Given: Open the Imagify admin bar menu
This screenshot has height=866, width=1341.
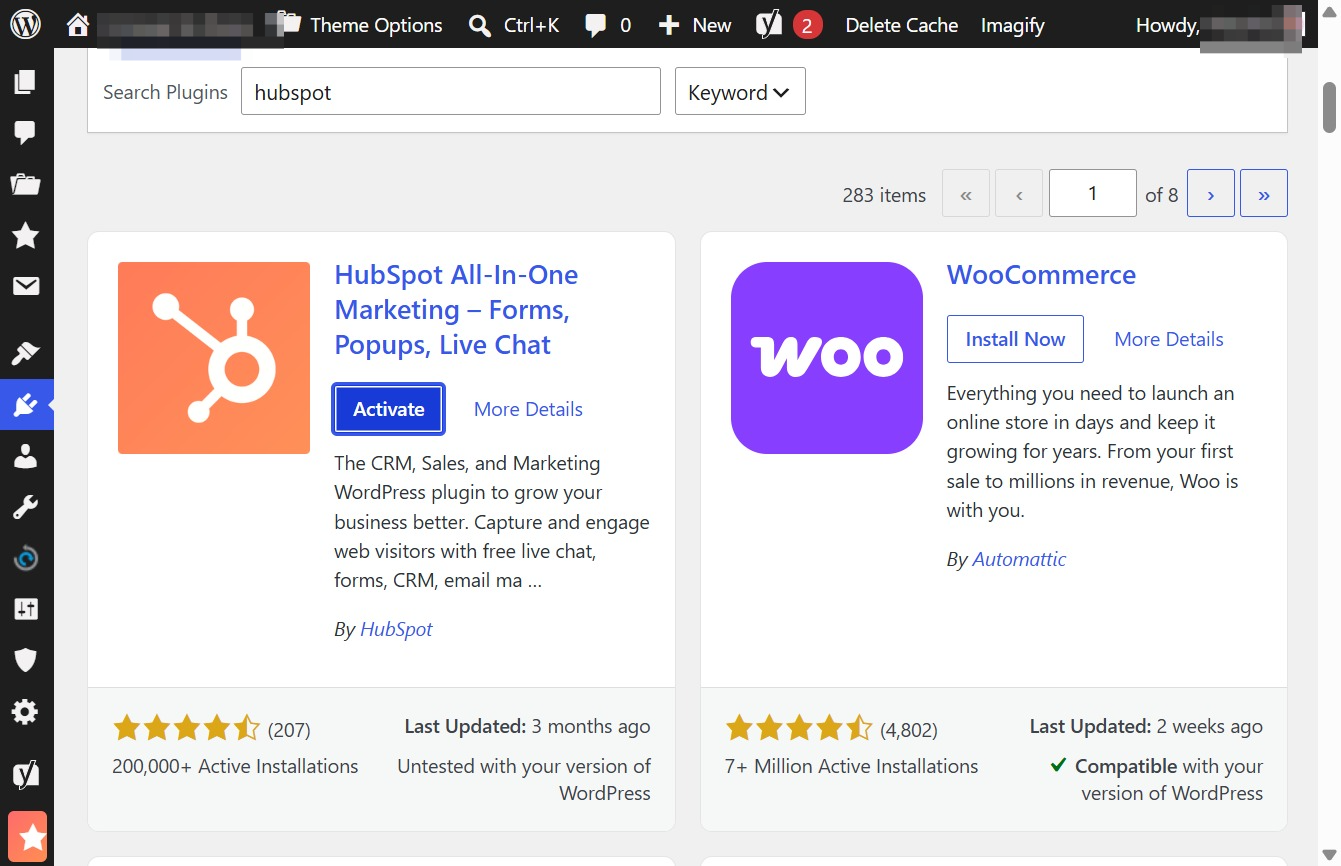Looking at the screenshot, I should [x=1012, y=25].
